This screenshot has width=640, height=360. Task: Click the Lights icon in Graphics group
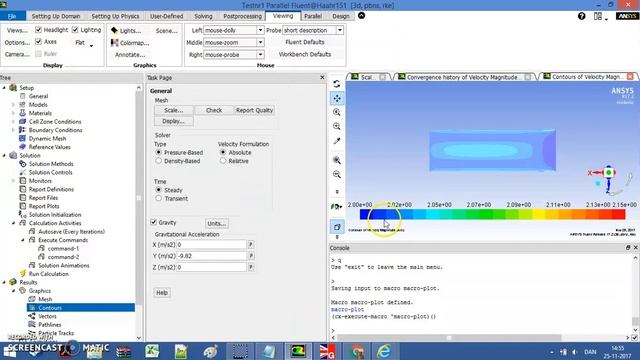point(114,31)
